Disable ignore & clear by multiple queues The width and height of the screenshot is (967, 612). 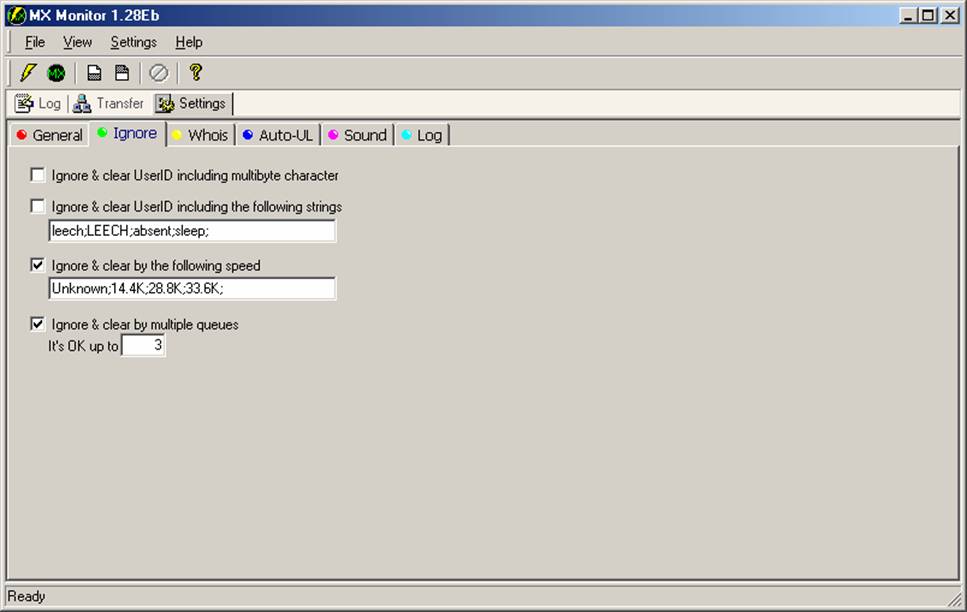38,324
